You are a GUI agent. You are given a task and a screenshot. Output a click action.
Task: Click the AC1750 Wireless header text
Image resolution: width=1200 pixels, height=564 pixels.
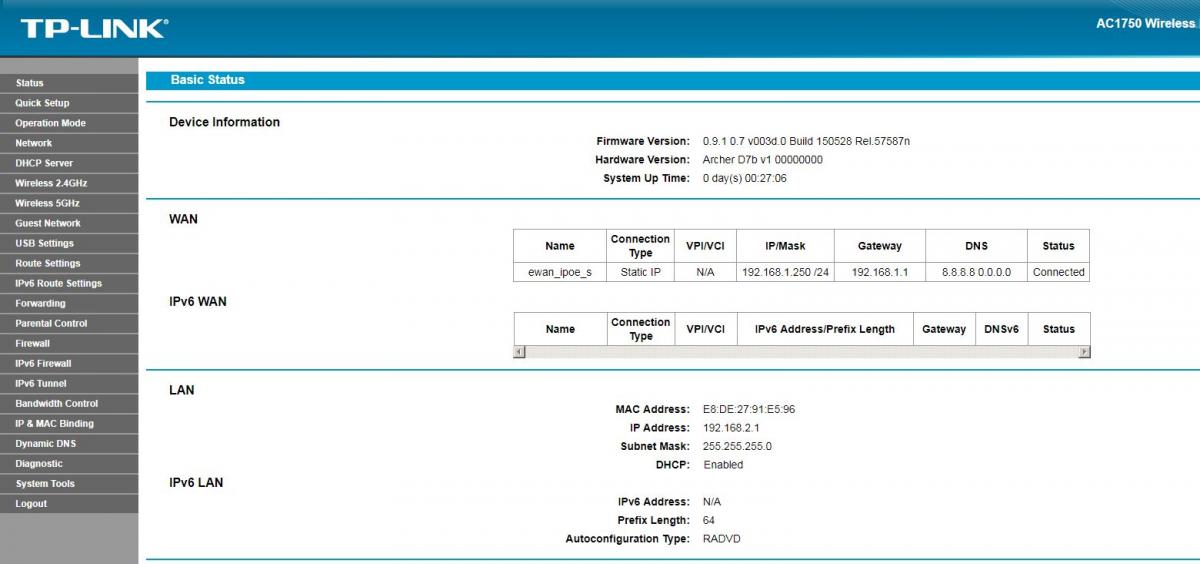(1146, 24)
